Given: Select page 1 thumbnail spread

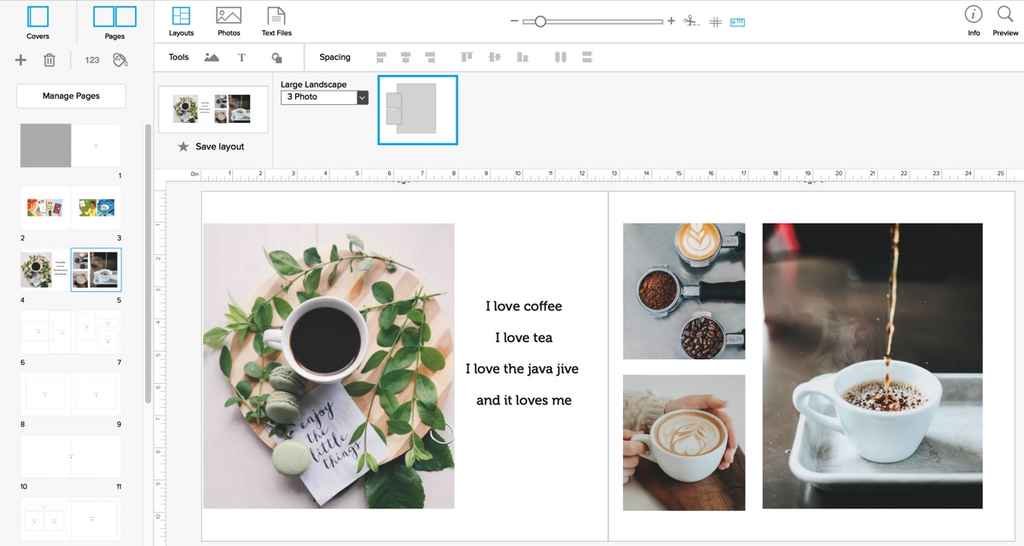Looking at the screenshot, I should (x=71, y=146).
